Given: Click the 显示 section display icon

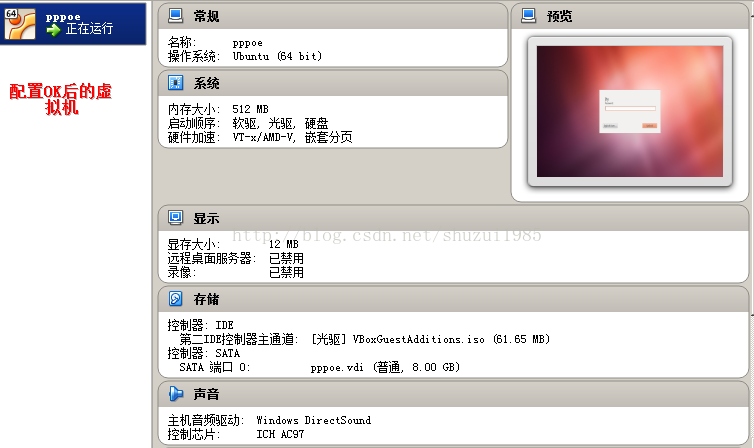Looking at the screenshot, I should [x=176, y=218].
